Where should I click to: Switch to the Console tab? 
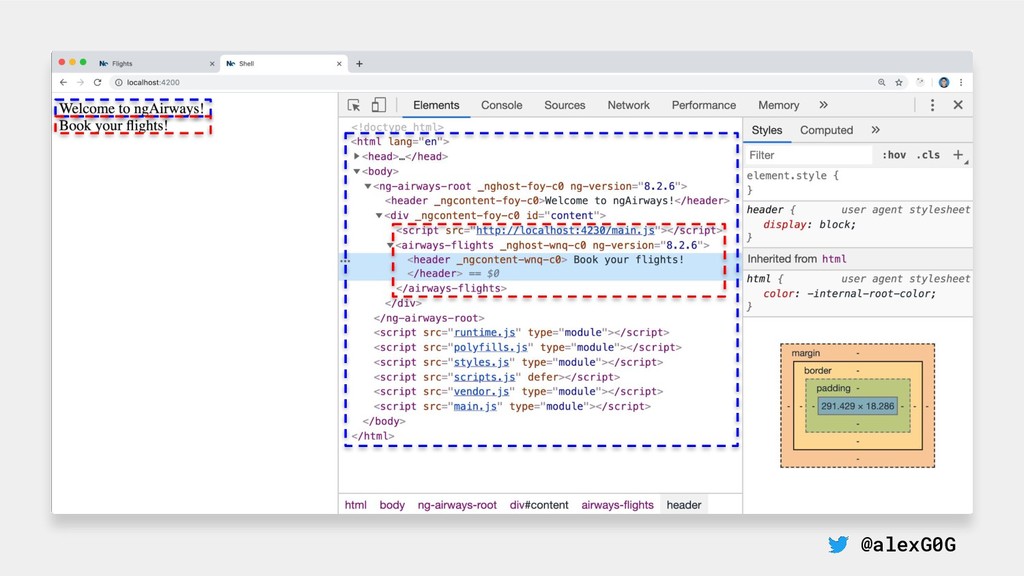(x=501, y=105)
